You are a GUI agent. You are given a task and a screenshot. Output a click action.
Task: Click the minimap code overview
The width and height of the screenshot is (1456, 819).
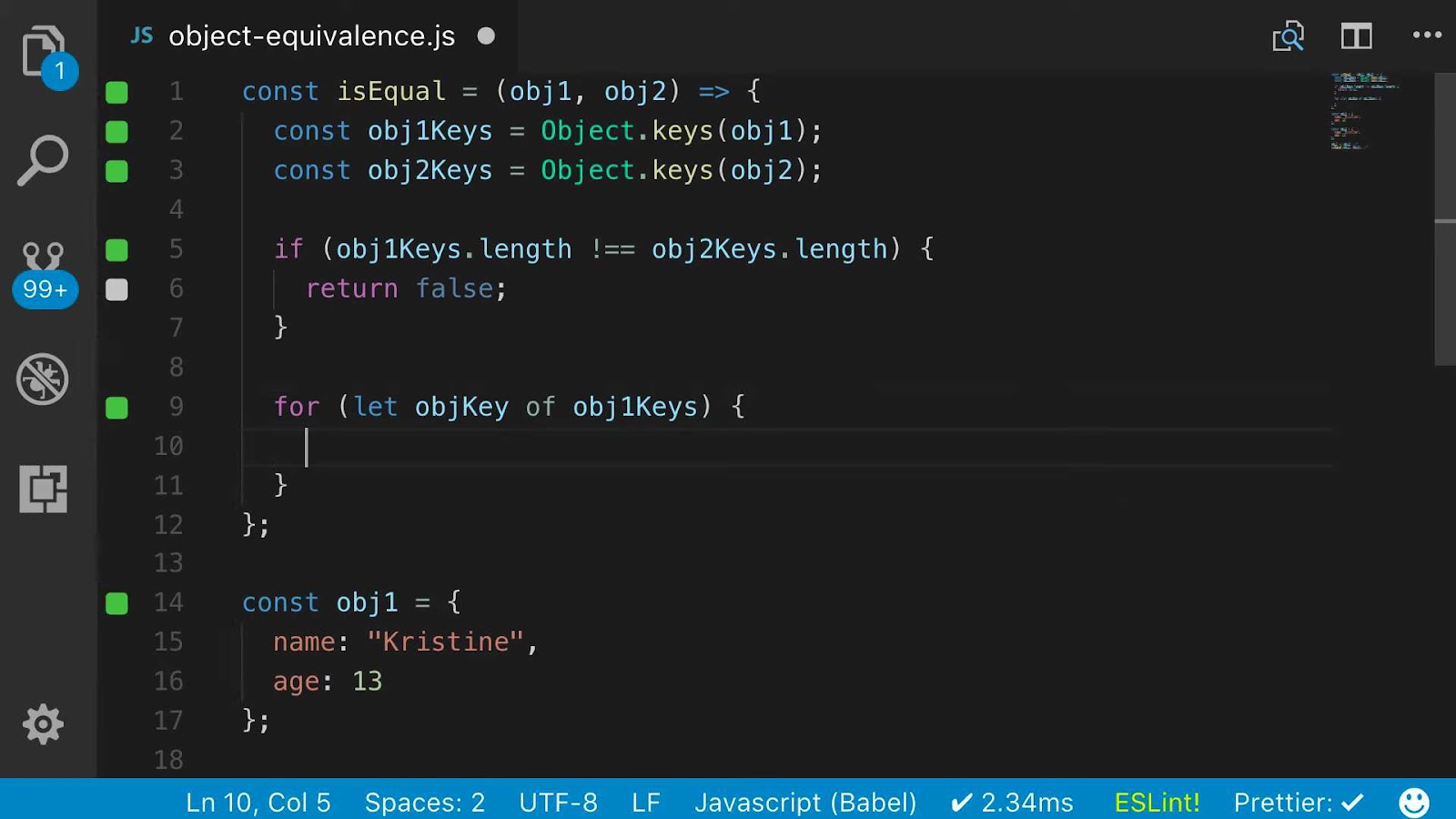click(1365, 111)
